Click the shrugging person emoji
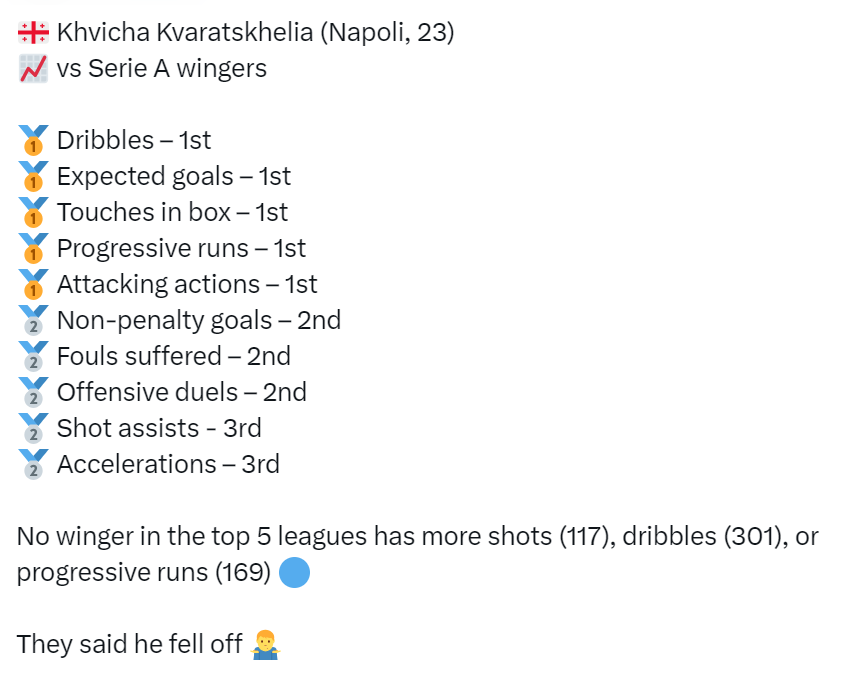The height and width of the screenshot is (676, 851). tap(265, 645)
